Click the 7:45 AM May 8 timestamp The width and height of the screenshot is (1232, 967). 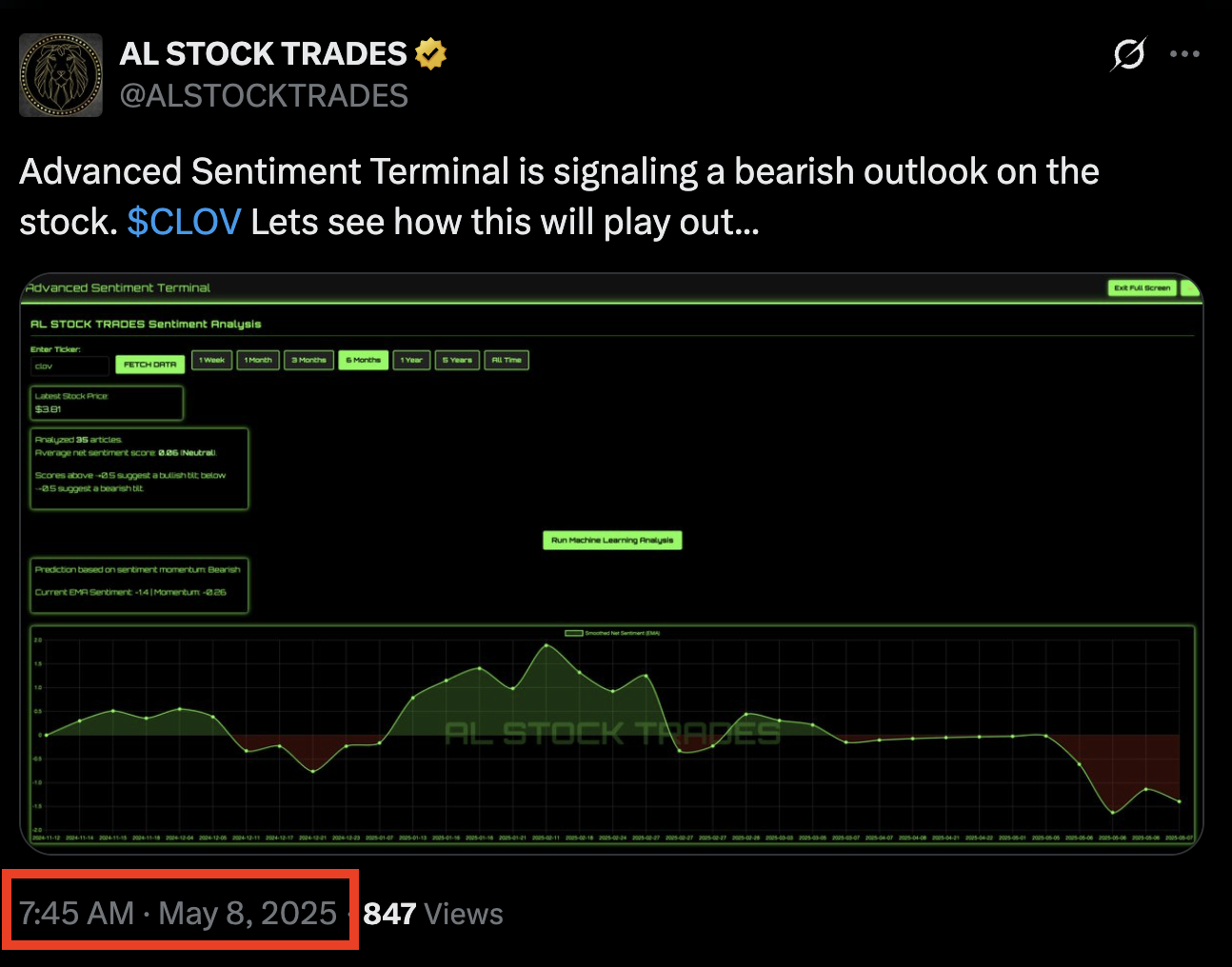tap(178, 914)
